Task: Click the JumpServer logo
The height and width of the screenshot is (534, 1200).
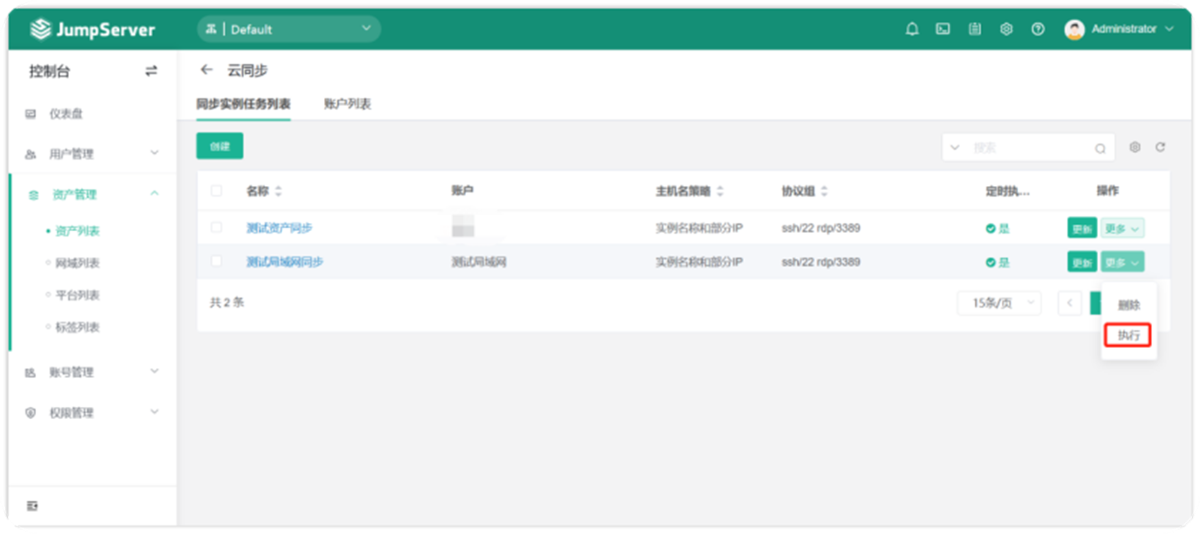Action: 93,30
